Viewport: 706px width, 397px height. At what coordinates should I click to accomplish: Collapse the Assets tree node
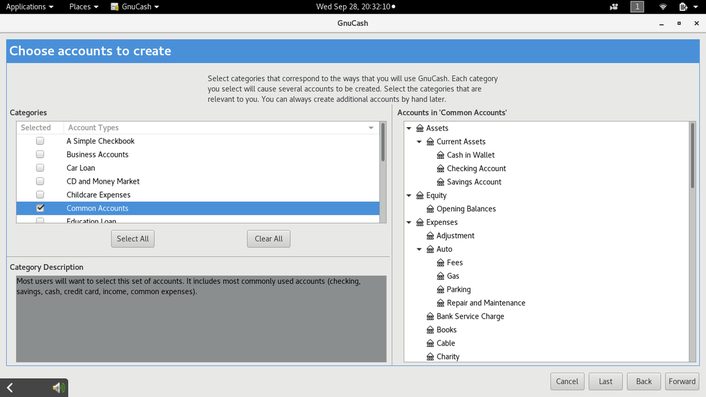tap(409, 128)
